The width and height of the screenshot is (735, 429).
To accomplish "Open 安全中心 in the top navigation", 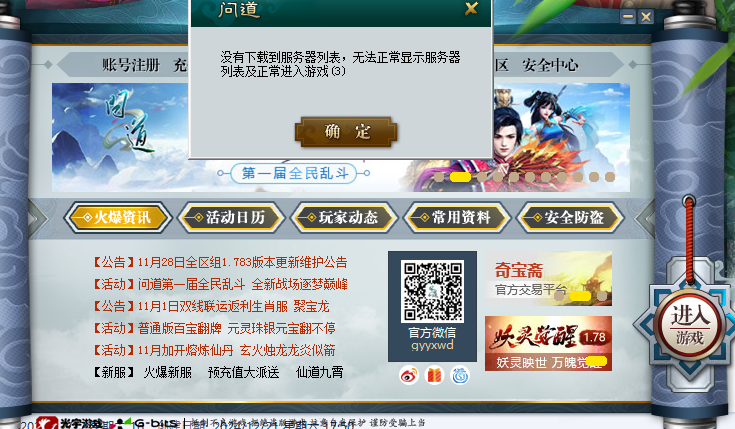I will [x=550, y=65].
